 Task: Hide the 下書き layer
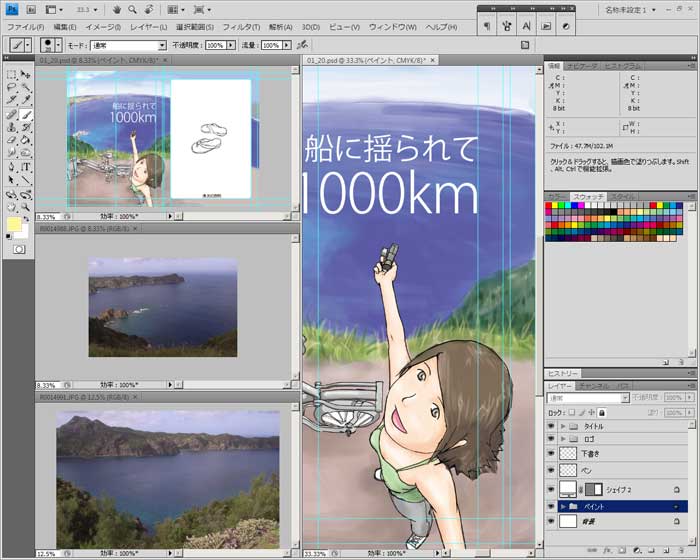552,453
